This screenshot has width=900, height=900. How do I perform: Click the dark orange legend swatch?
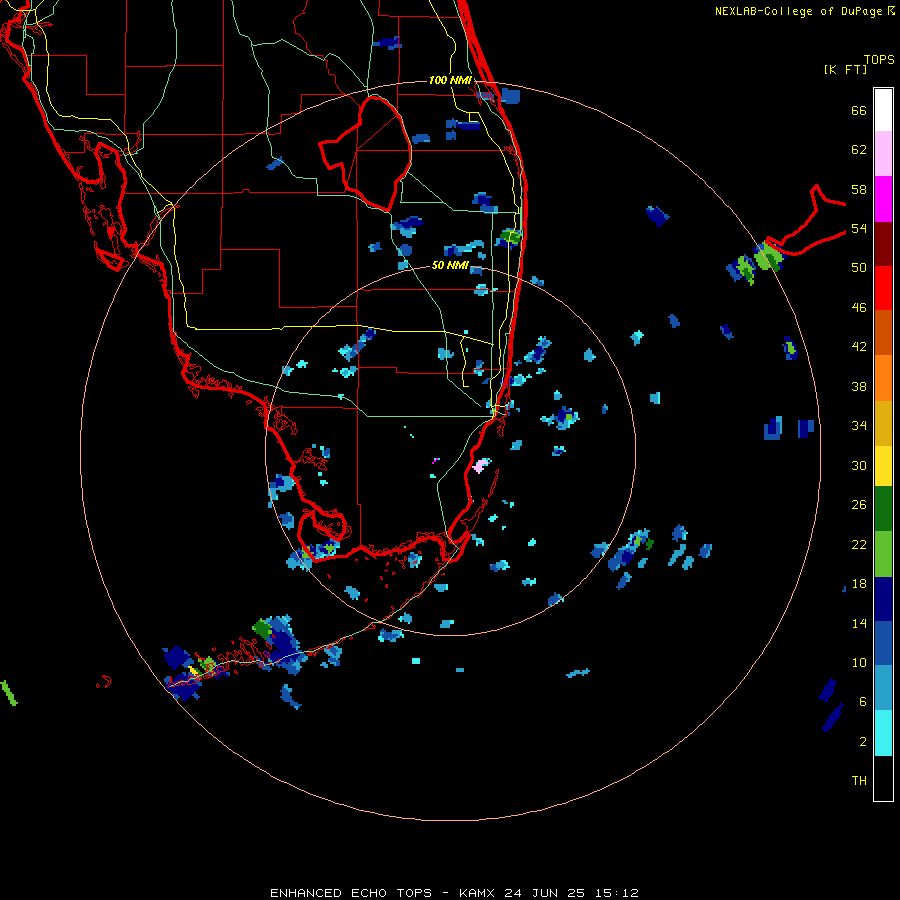coord(883,332)
